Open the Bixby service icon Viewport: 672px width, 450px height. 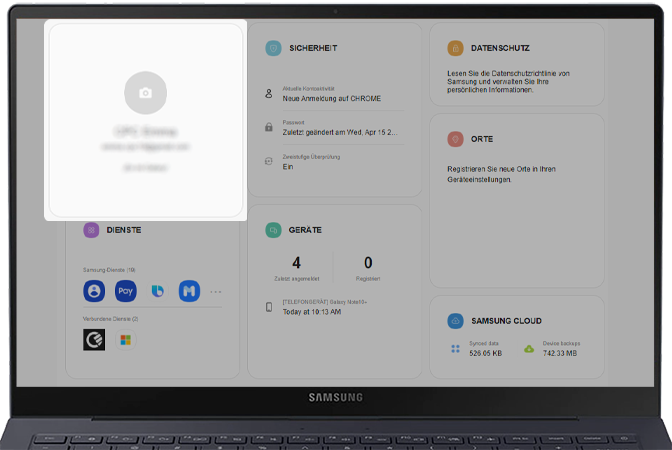click(157, 291)
